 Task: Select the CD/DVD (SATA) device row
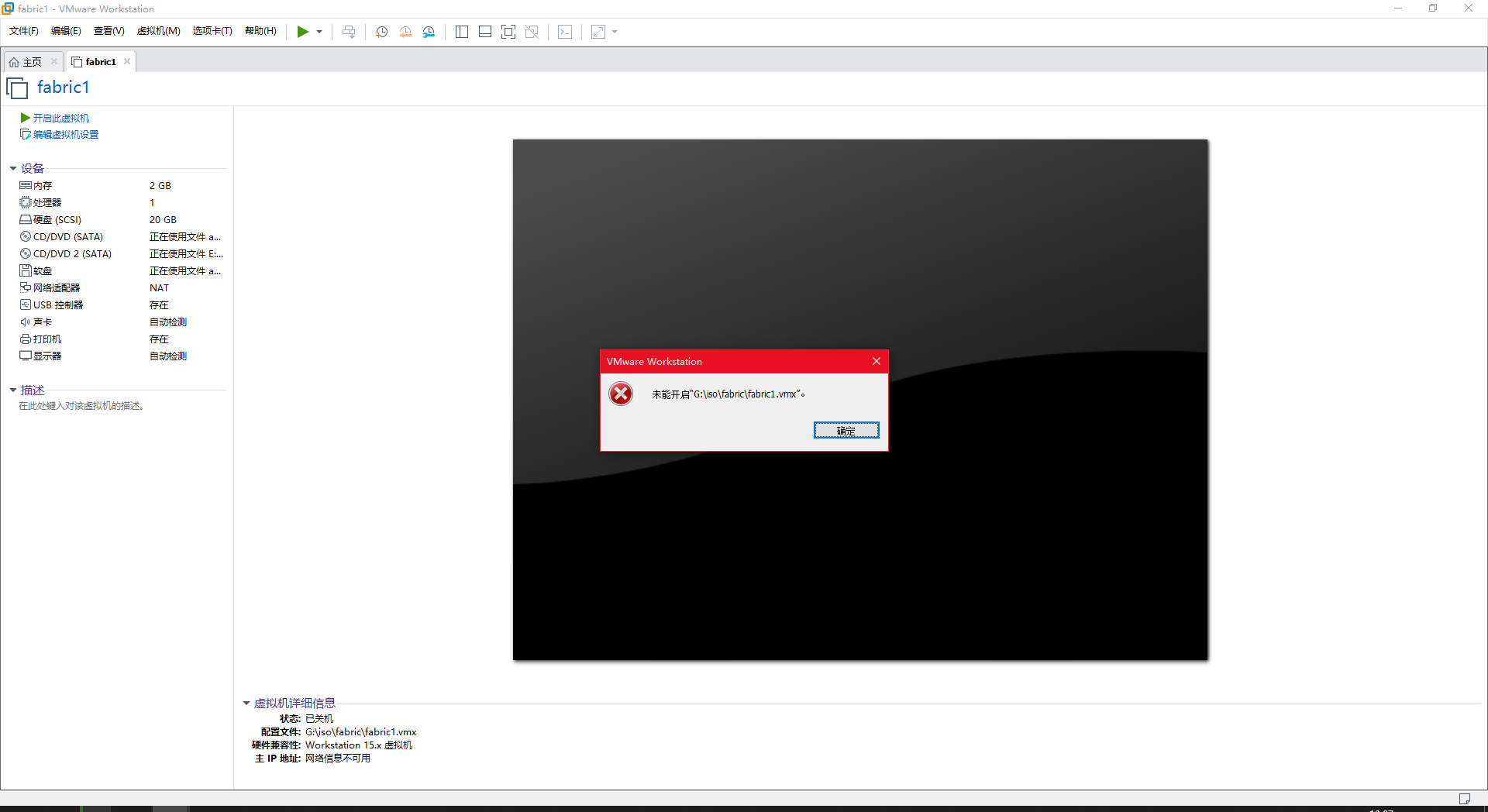[122, 237]
